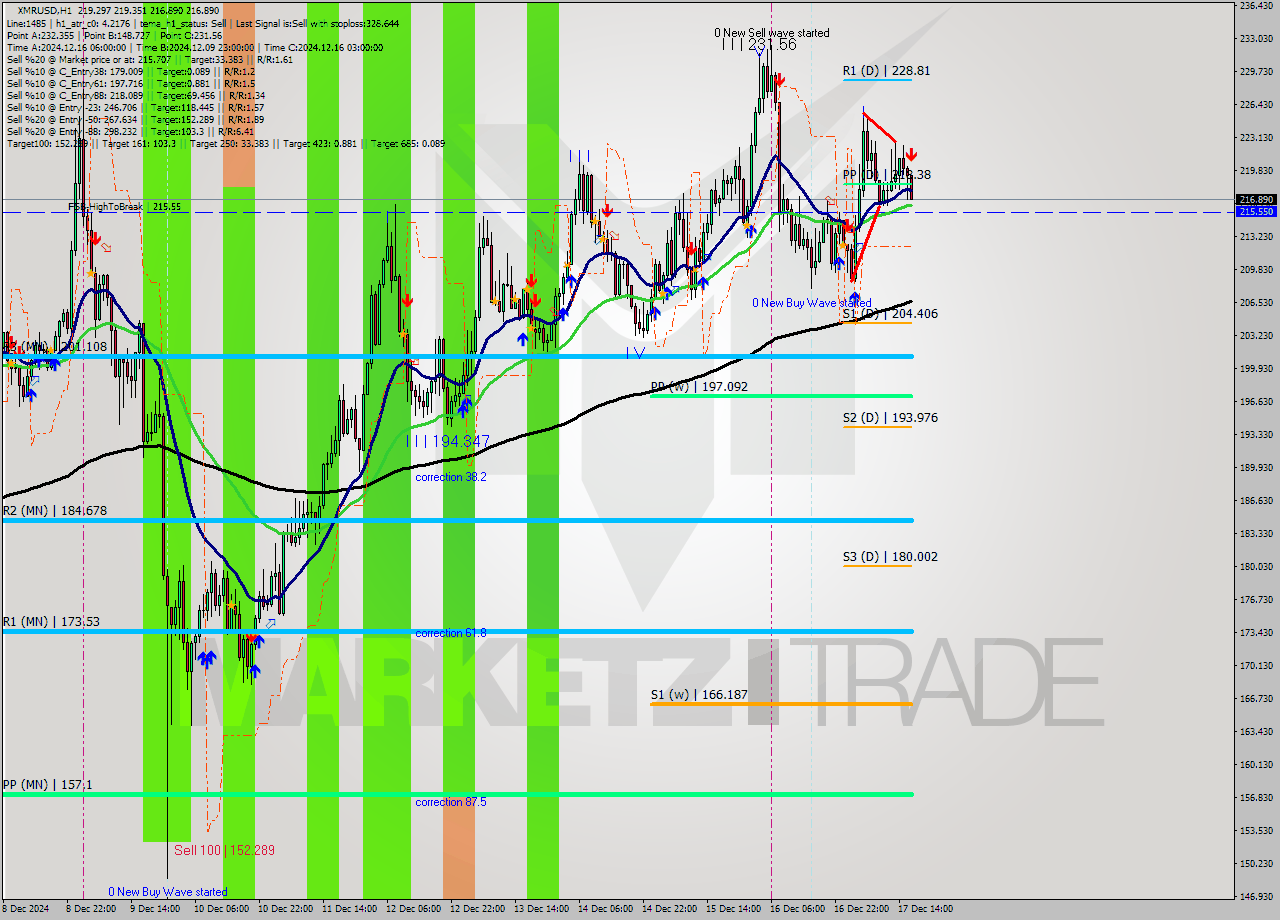
Task: Click the 'R1 (MN) | 173.53' monthly label
Action: 51,622
